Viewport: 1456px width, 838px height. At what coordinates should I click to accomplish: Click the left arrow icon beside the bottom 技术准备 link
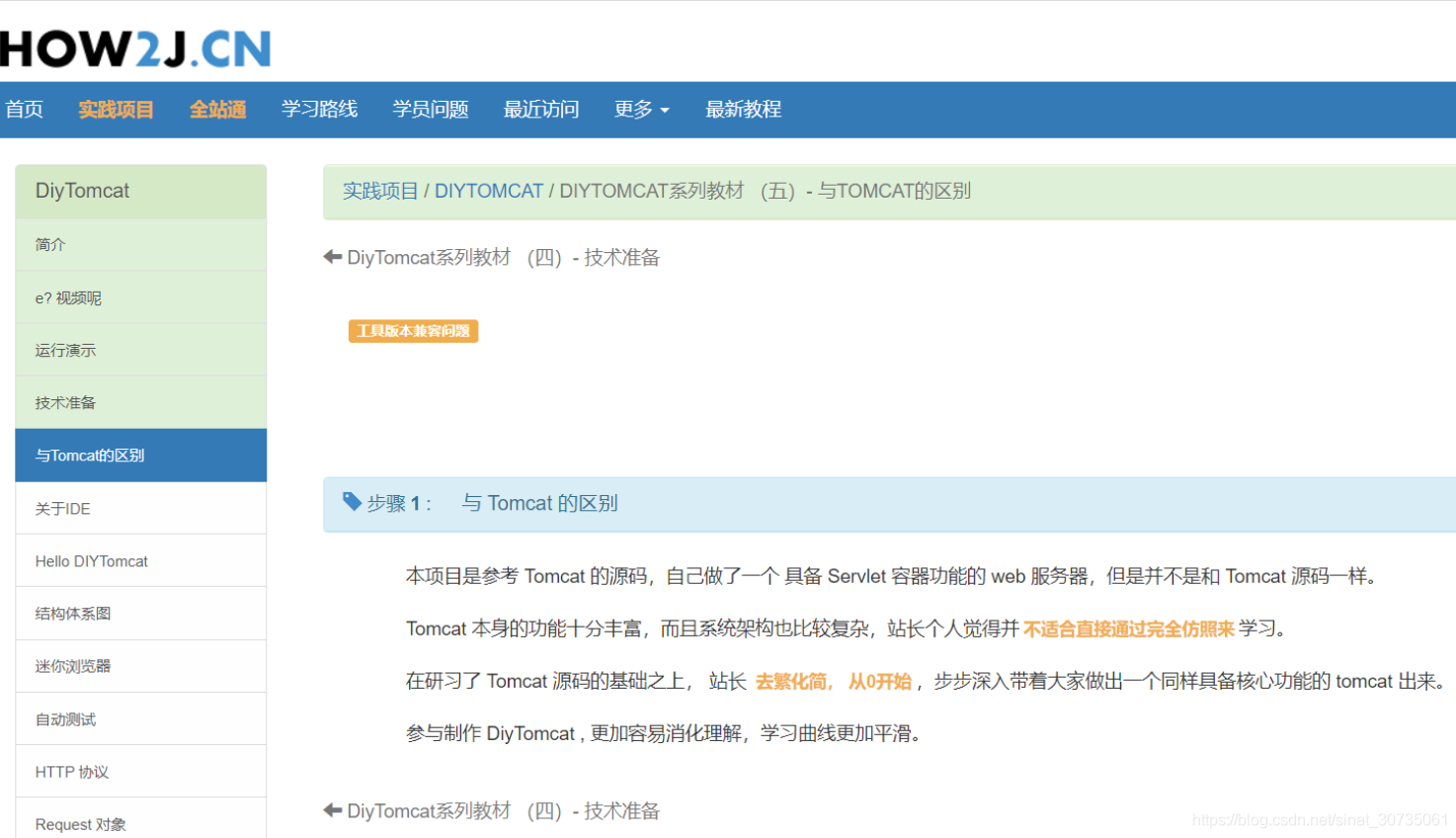tap(332, 810)
